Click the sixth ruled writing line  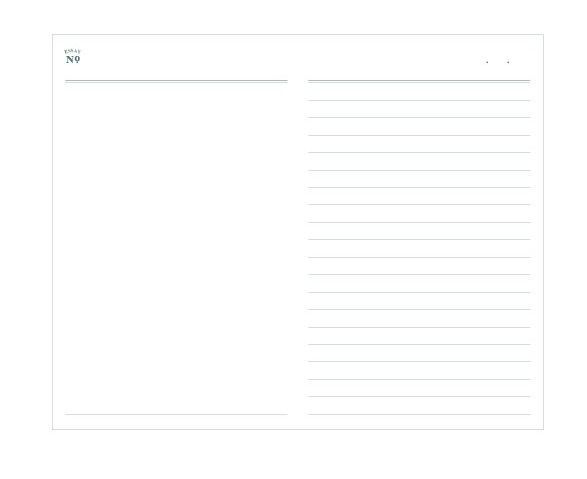point(419,187)
